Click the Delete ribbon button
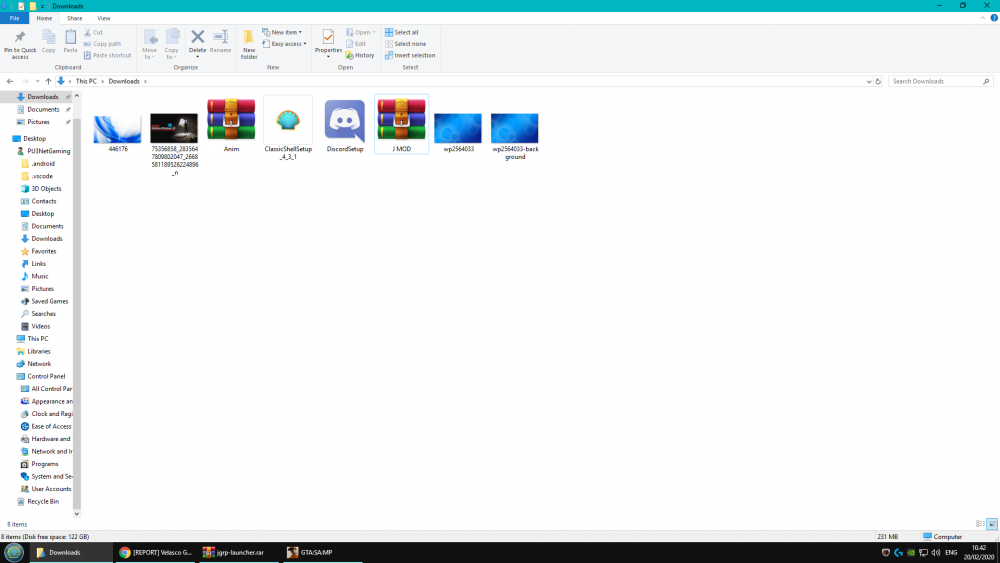 [198, 43]
